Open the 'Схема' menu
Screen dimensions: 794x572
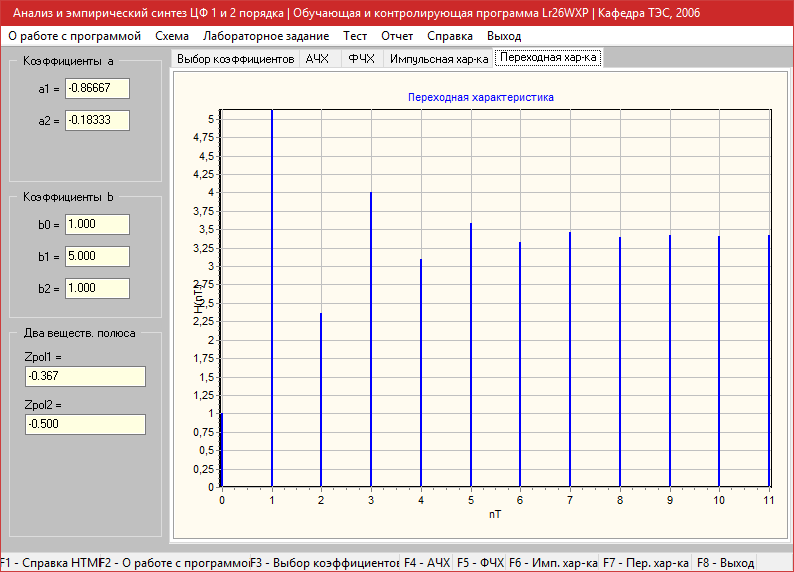click(172, 36)
